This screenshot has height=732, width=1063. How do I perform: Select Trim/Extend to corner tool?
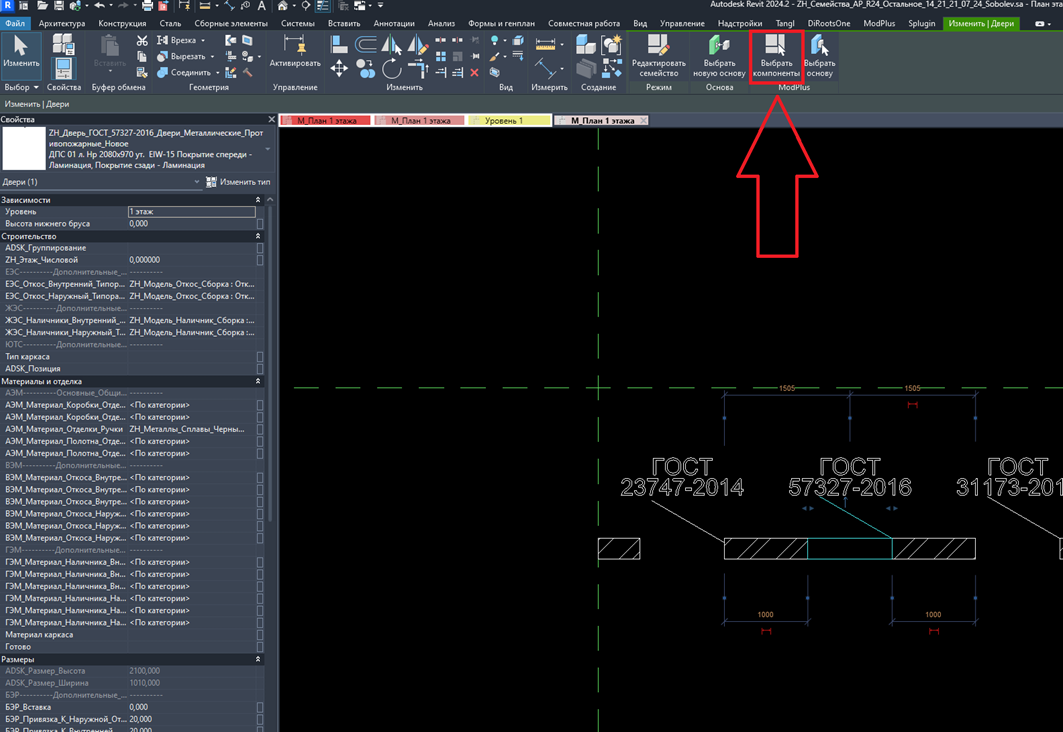point(418,69)
